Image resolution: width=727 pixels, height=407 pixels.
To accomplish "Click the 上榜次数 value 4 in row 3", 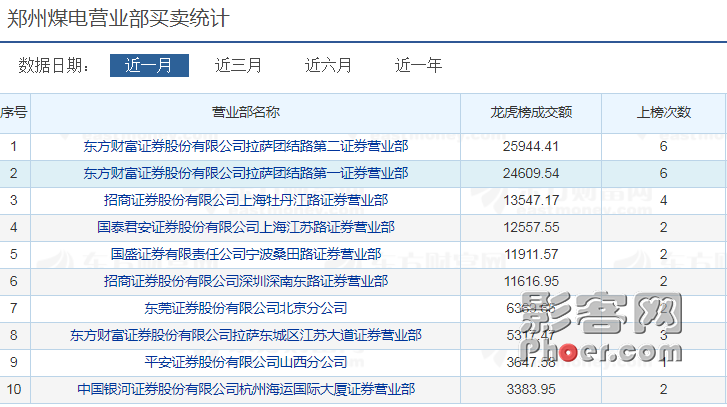I will pyautogui.click(x=663, y=200).
